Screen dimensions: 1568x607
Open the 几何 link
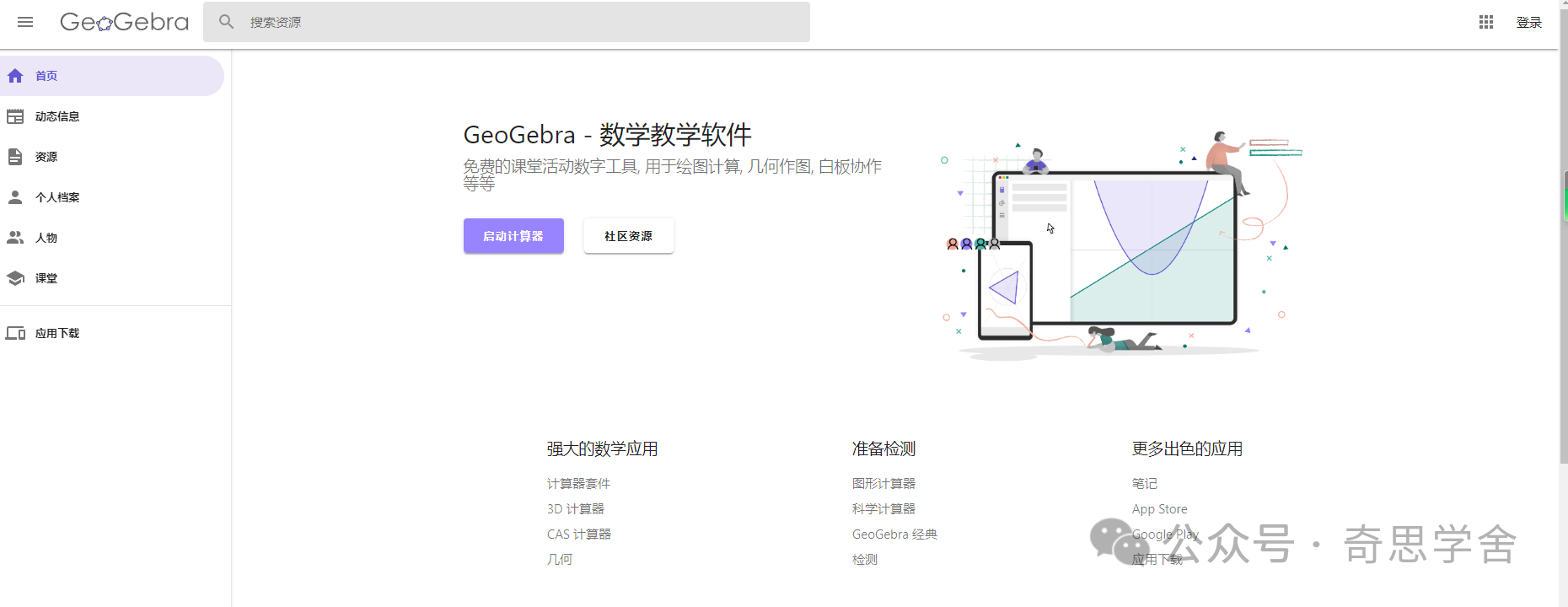point(560,560)
